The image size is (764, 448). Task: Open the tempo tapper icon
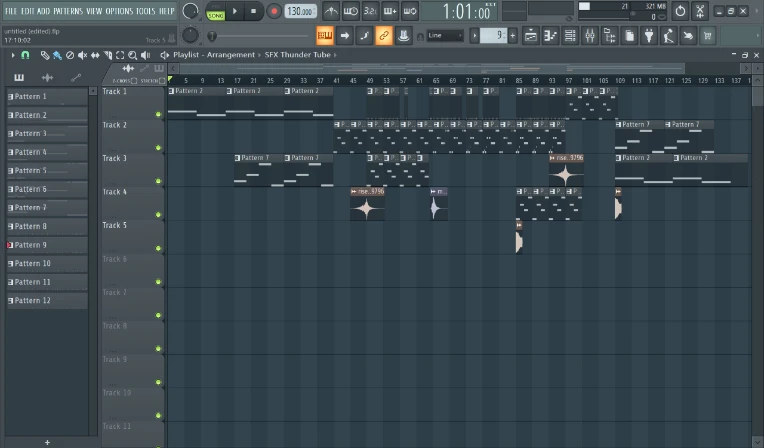tap(668, 36)
